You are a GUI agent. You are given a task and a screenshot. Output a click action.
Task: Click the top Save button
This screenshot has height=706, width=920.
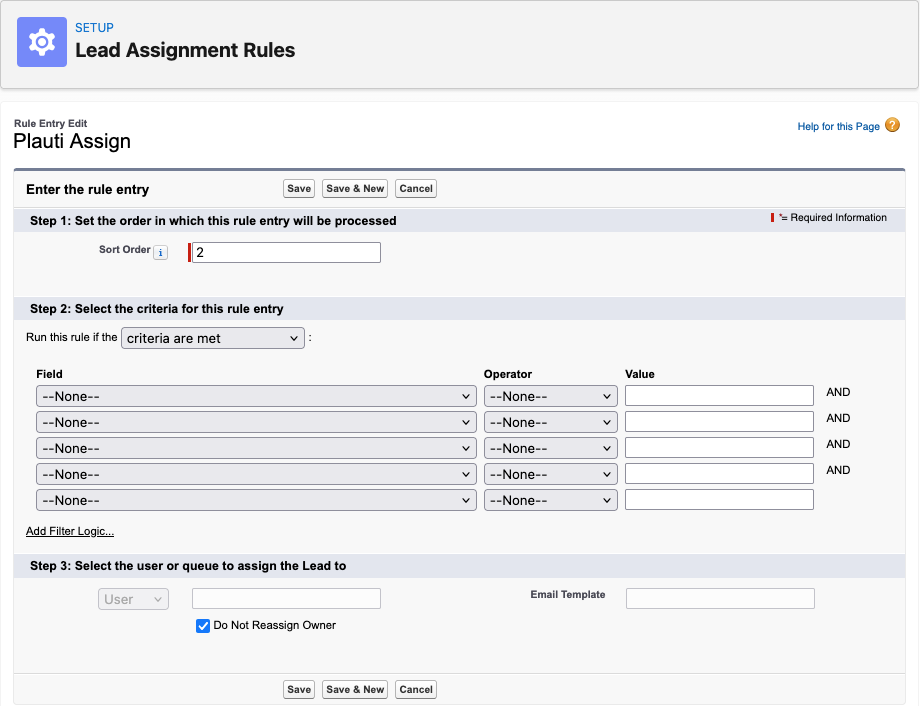299,188
